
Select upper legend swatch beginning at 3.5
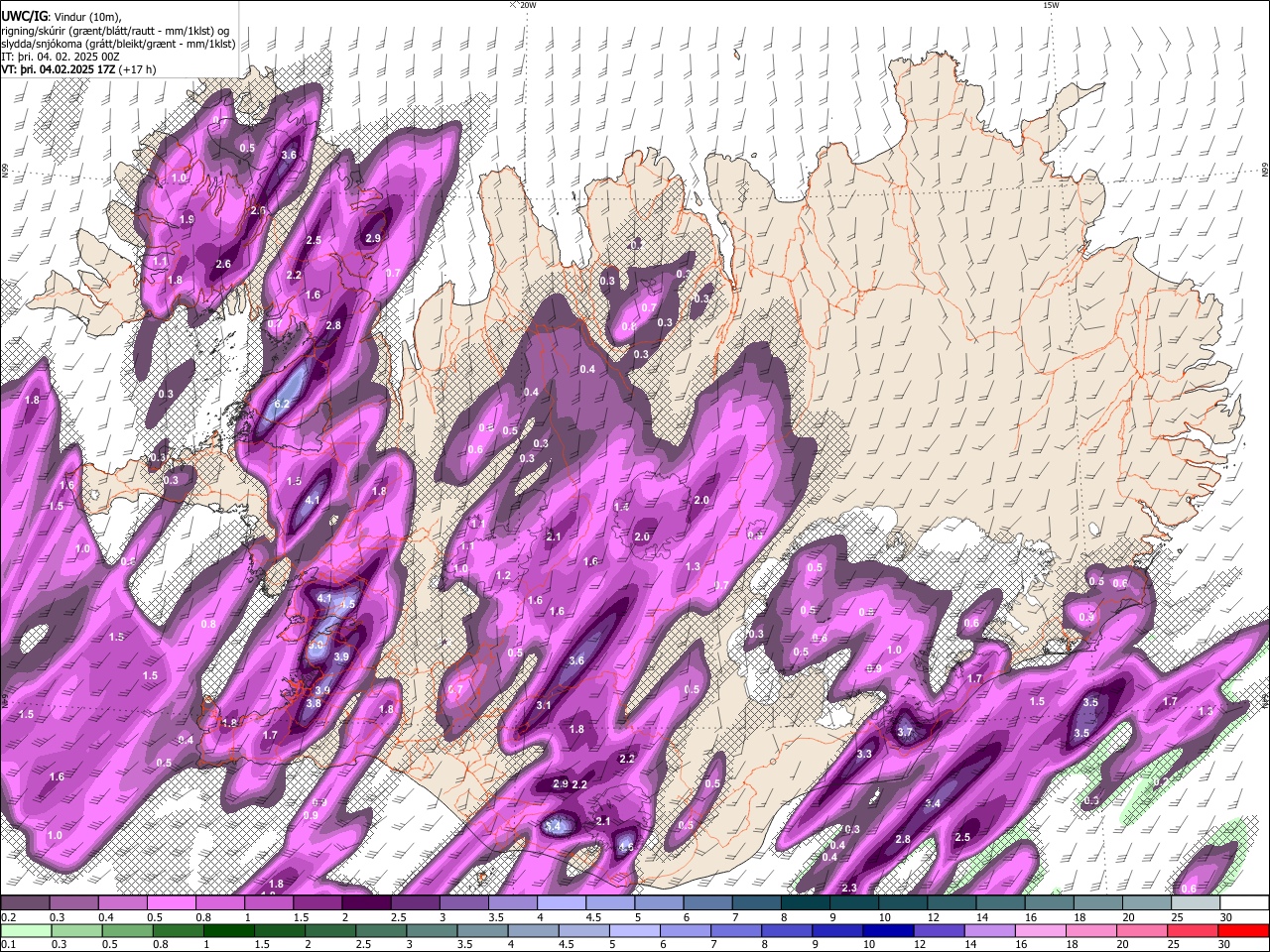click(x=512, y=903)
